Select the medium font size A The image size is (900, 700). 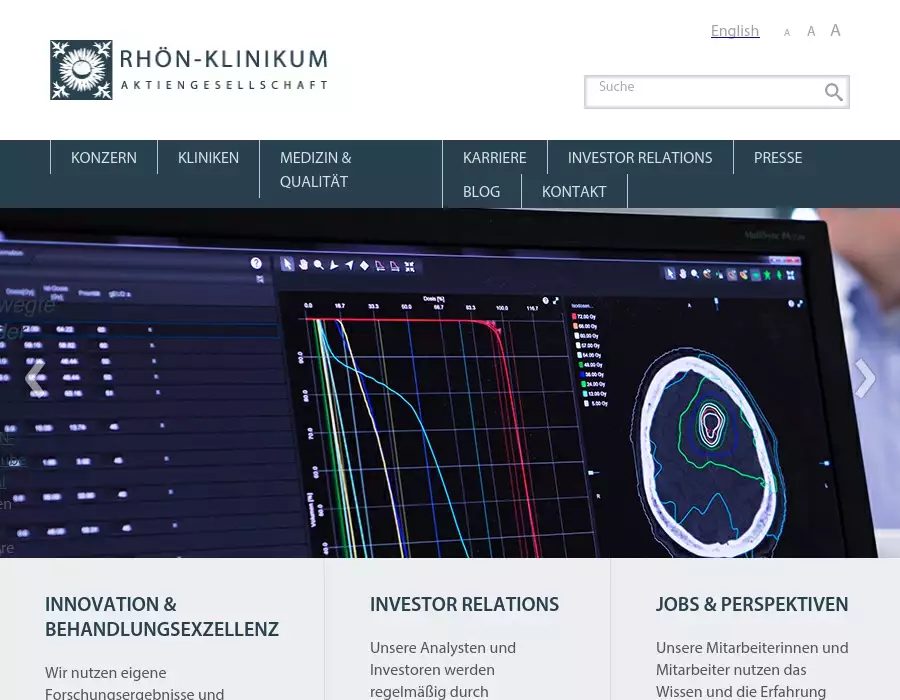(811, 32)
